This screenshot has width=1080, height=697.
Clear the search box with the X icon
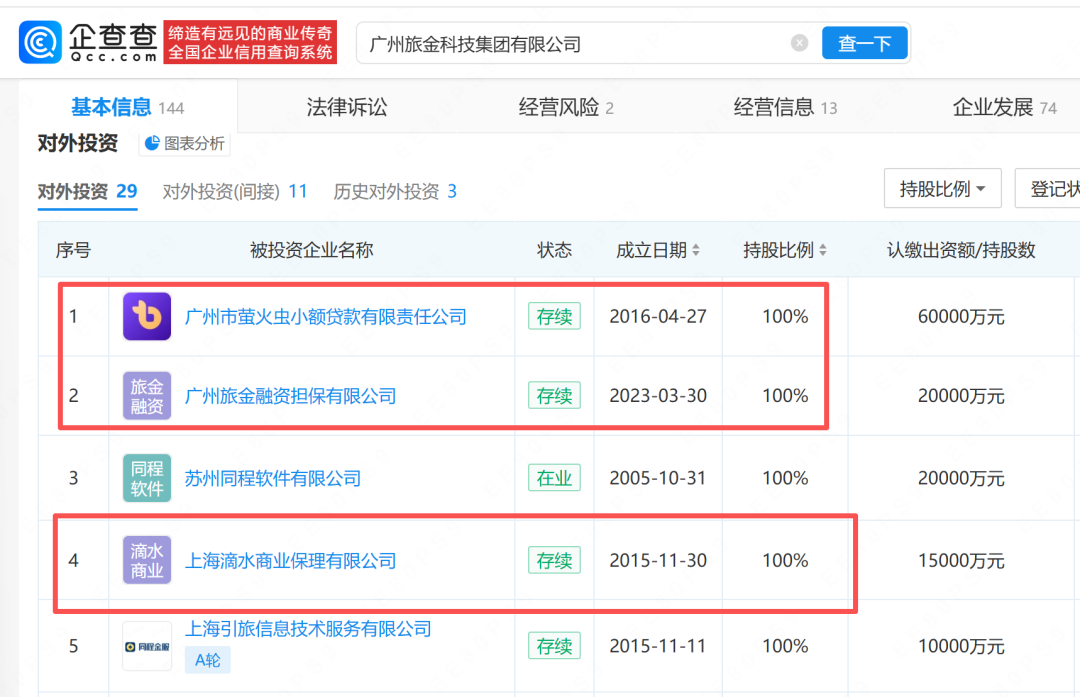(799, 43)
